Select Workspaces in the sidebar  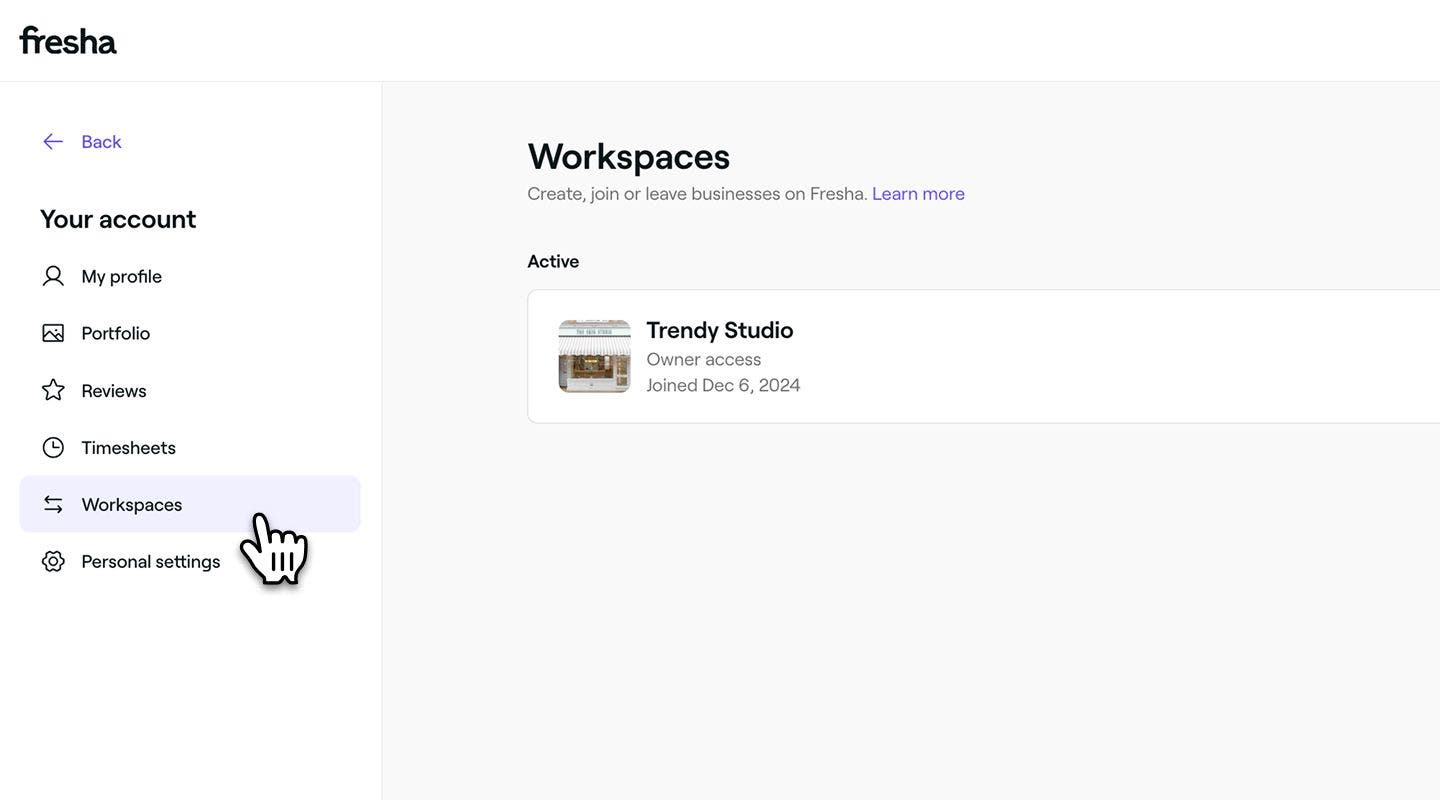point(190,504)
